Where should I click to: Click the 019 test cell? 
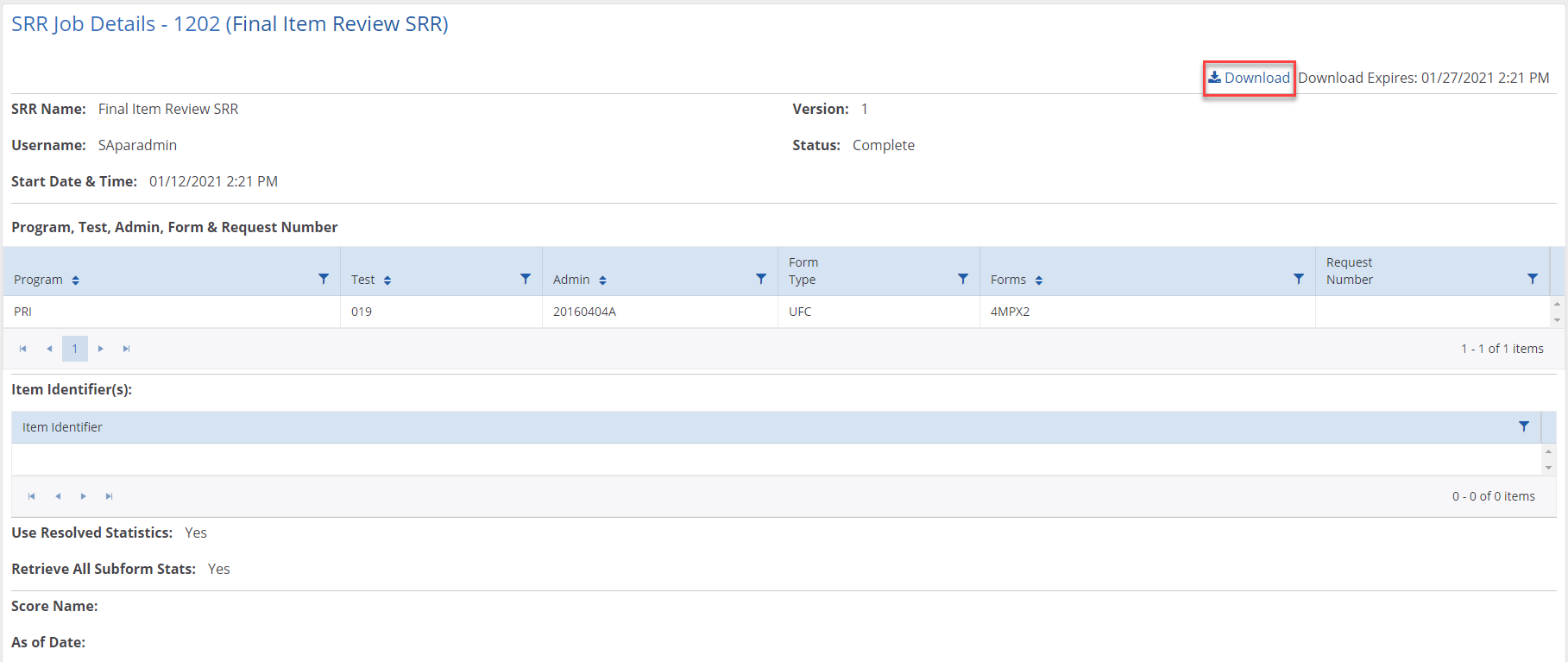[441, 312]
